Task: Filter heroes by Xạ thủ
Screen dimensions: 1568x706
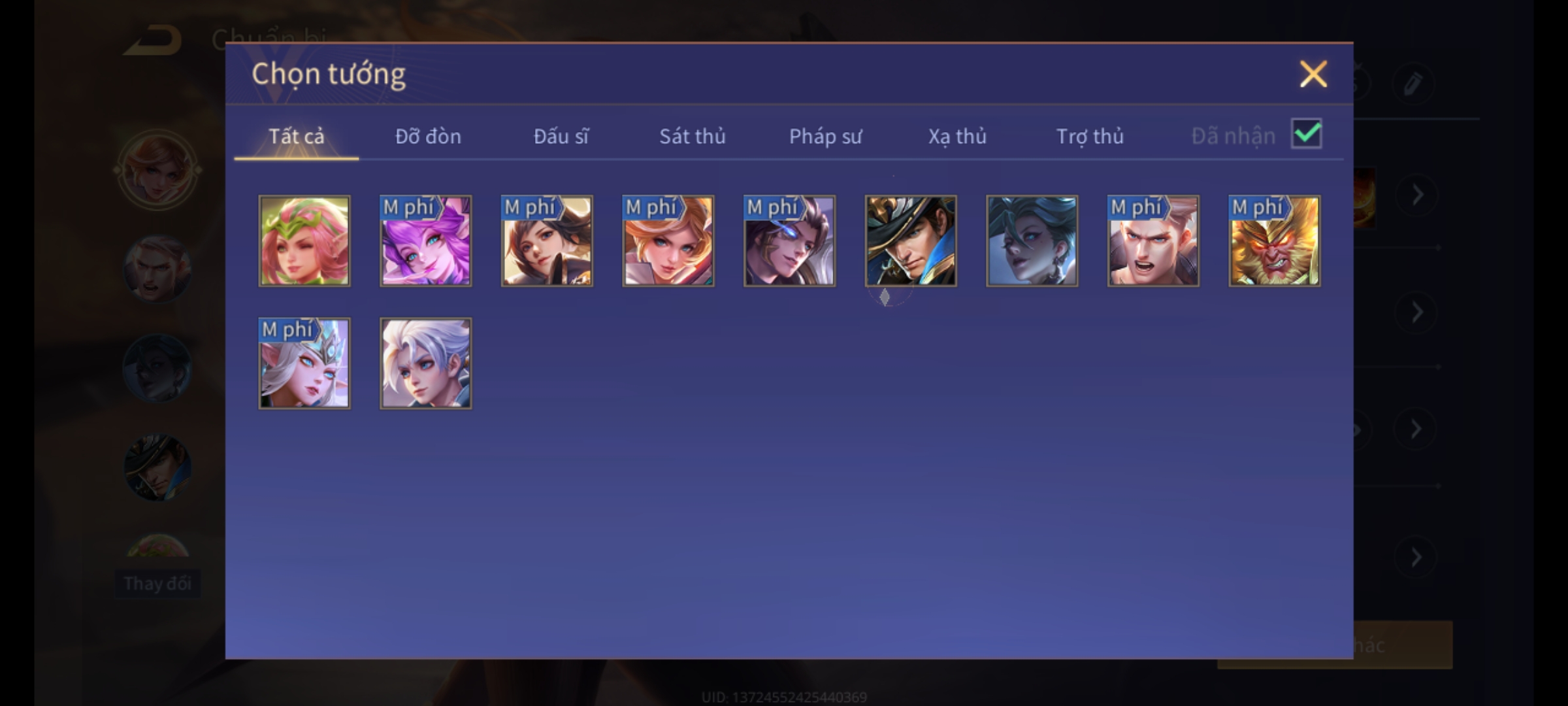Action: pos(957,136)
